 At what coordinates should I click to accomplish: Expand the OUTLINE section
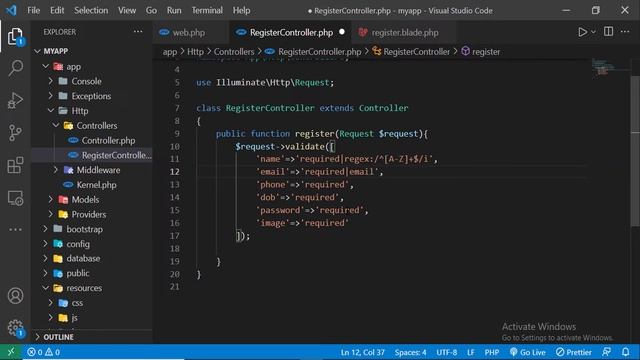point(92,337)
